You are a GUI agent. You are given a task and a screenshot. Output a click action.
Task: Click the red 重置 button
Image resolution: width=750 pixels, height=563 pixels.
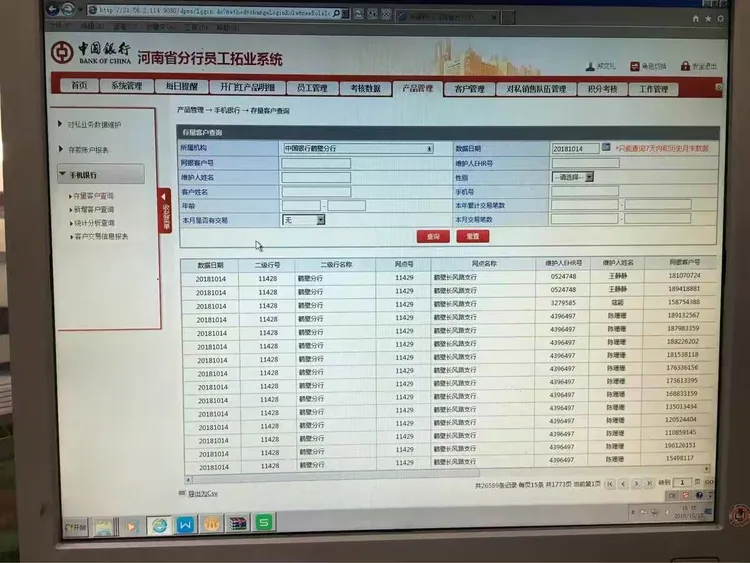pyautogui.click(x=473, y=236)
